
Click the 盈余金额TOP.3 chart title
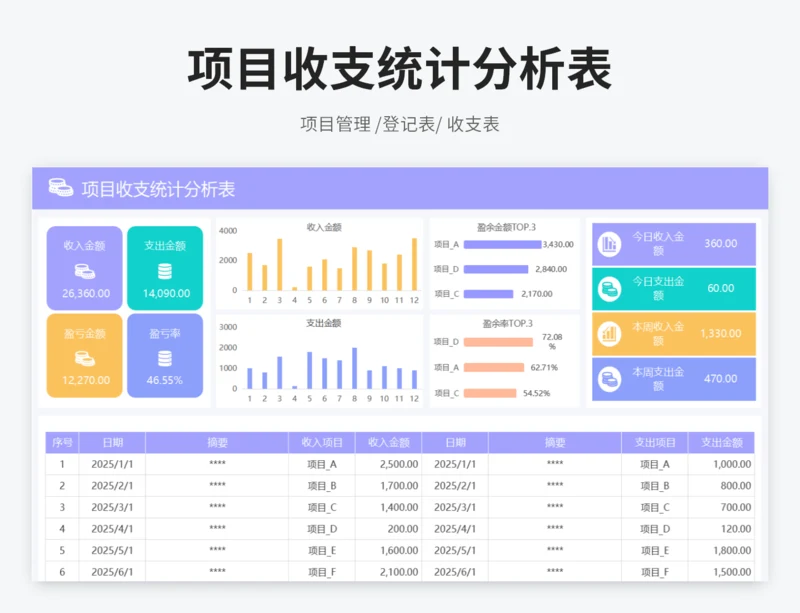pos(506,227)
